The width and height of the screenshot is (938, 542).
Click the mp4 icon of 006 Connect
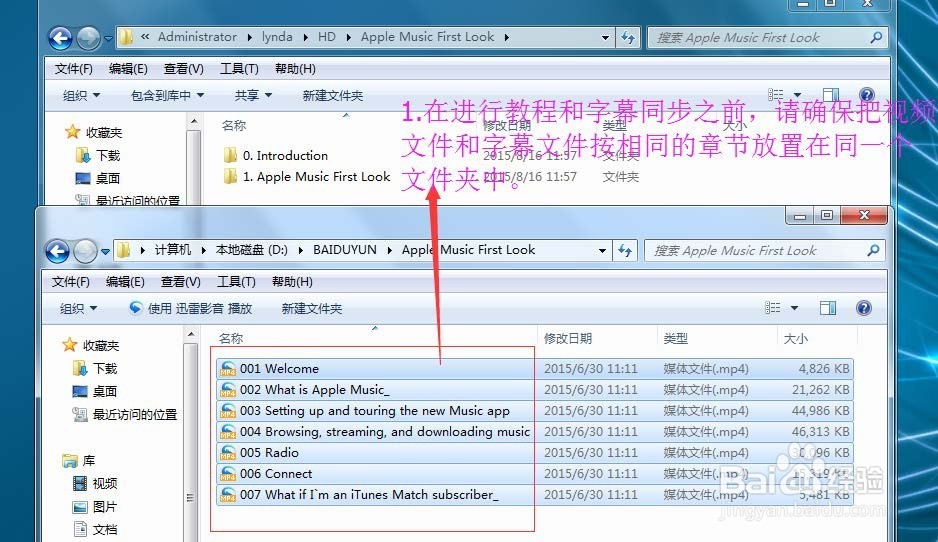point(228,473)
